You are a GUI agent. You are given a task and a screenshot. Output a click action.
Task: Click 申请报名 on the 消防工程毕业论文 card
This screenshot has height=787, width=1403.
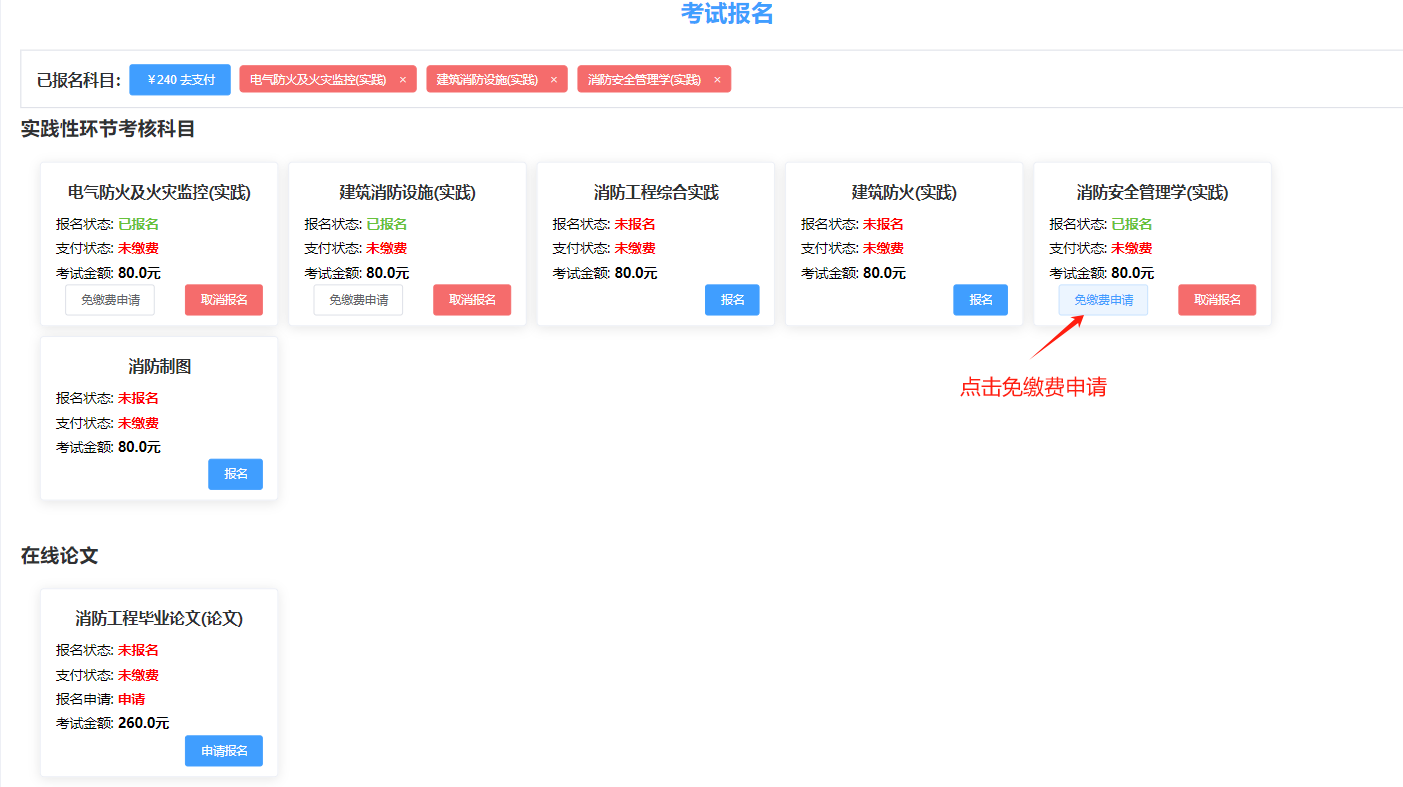[x=224, y=751]
